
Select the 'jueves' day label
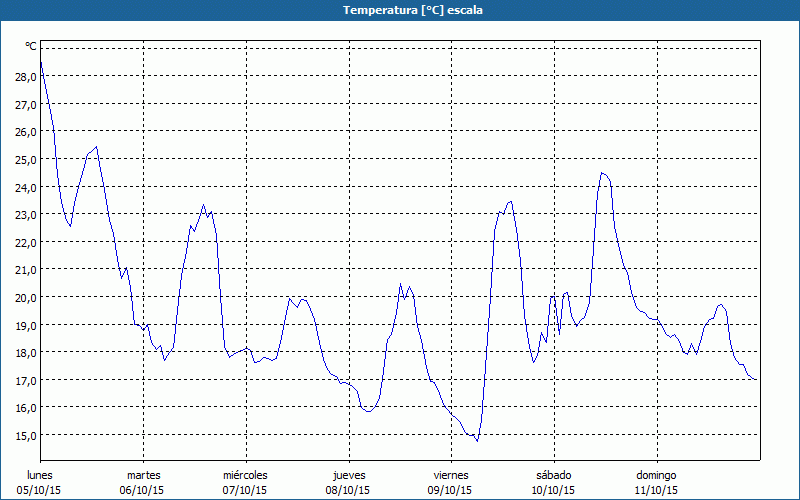(x=348, y=475)
